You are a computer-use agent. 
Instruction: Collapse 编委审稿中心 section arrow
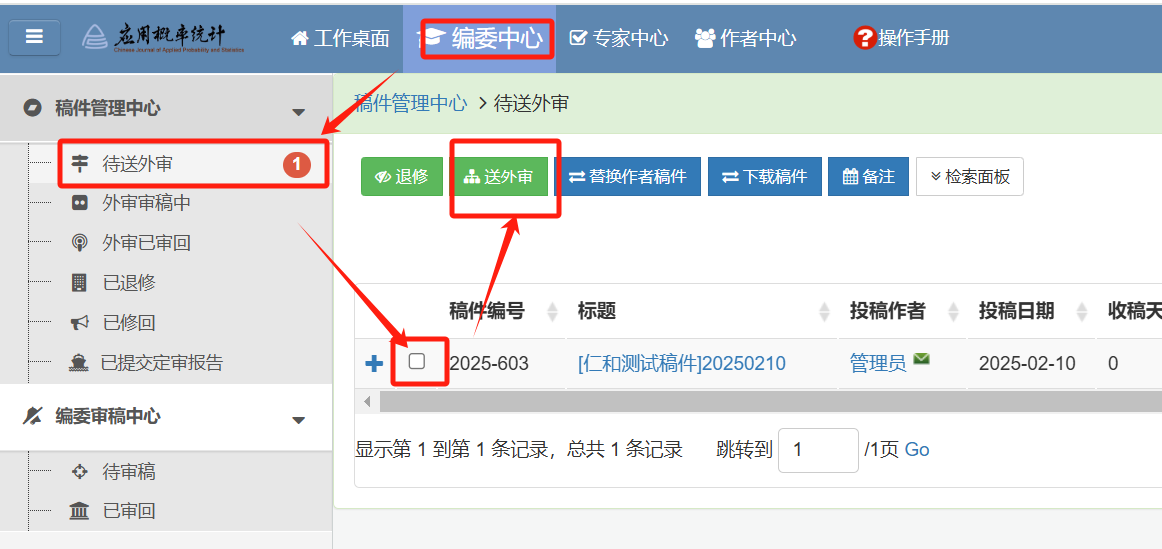tap(298, 421)
